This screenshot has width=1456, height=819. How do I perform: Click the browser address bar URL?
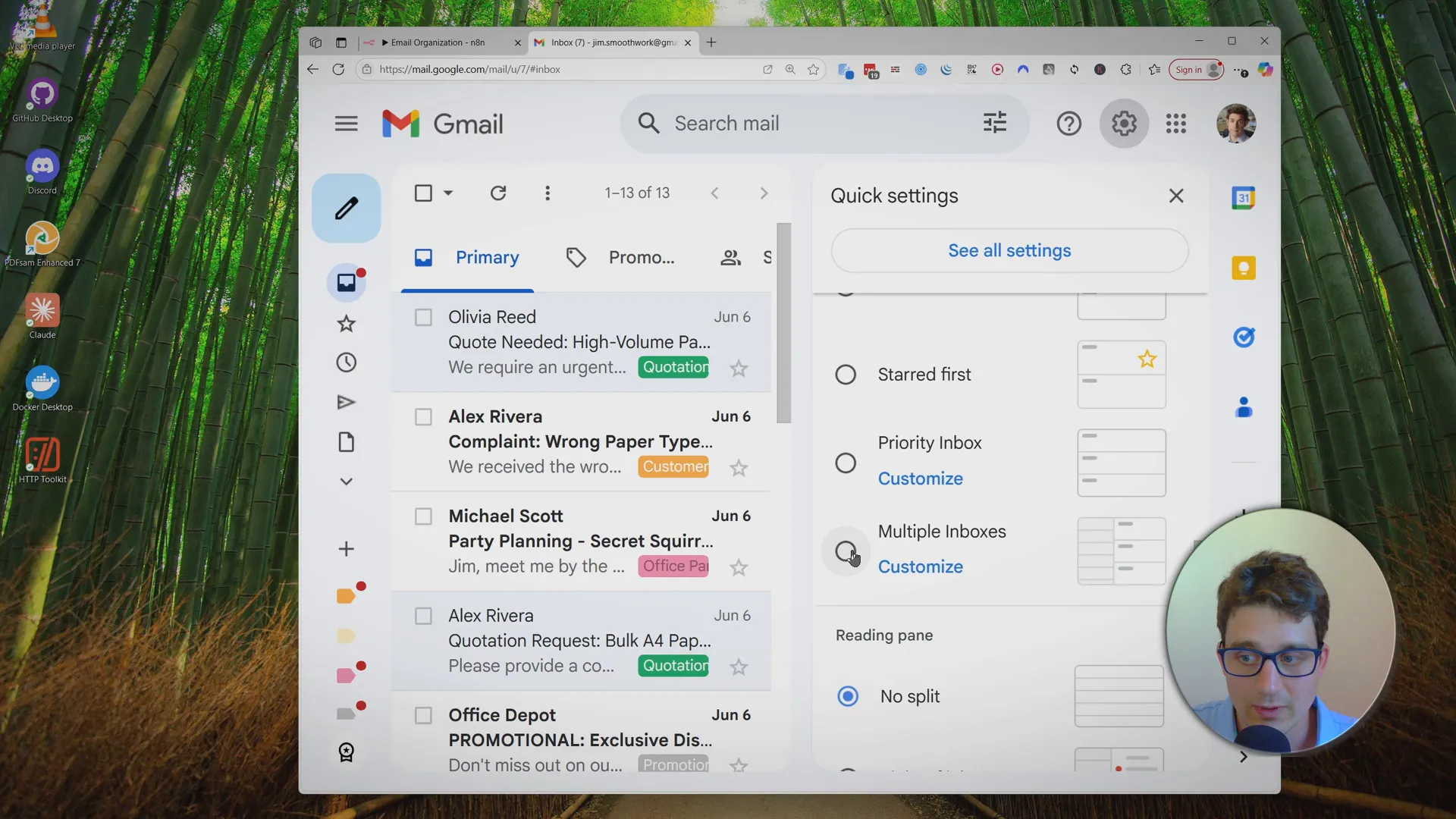tap(469, 69)
